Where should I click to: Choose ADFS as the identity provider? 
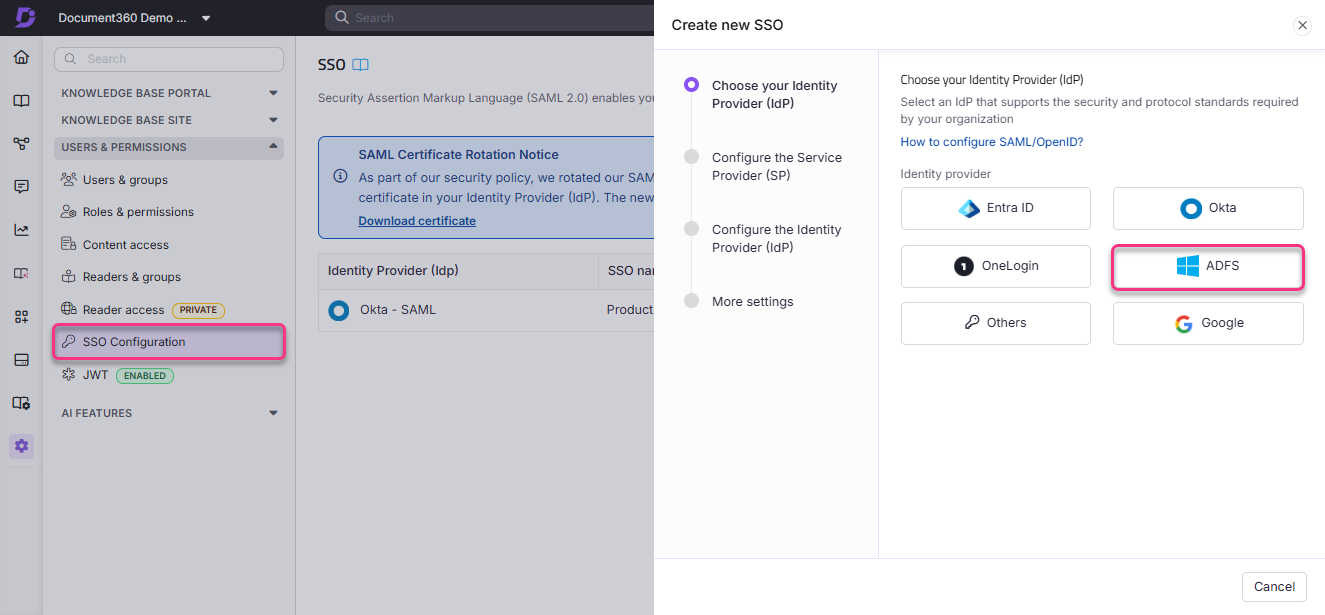pos(1207,266)
